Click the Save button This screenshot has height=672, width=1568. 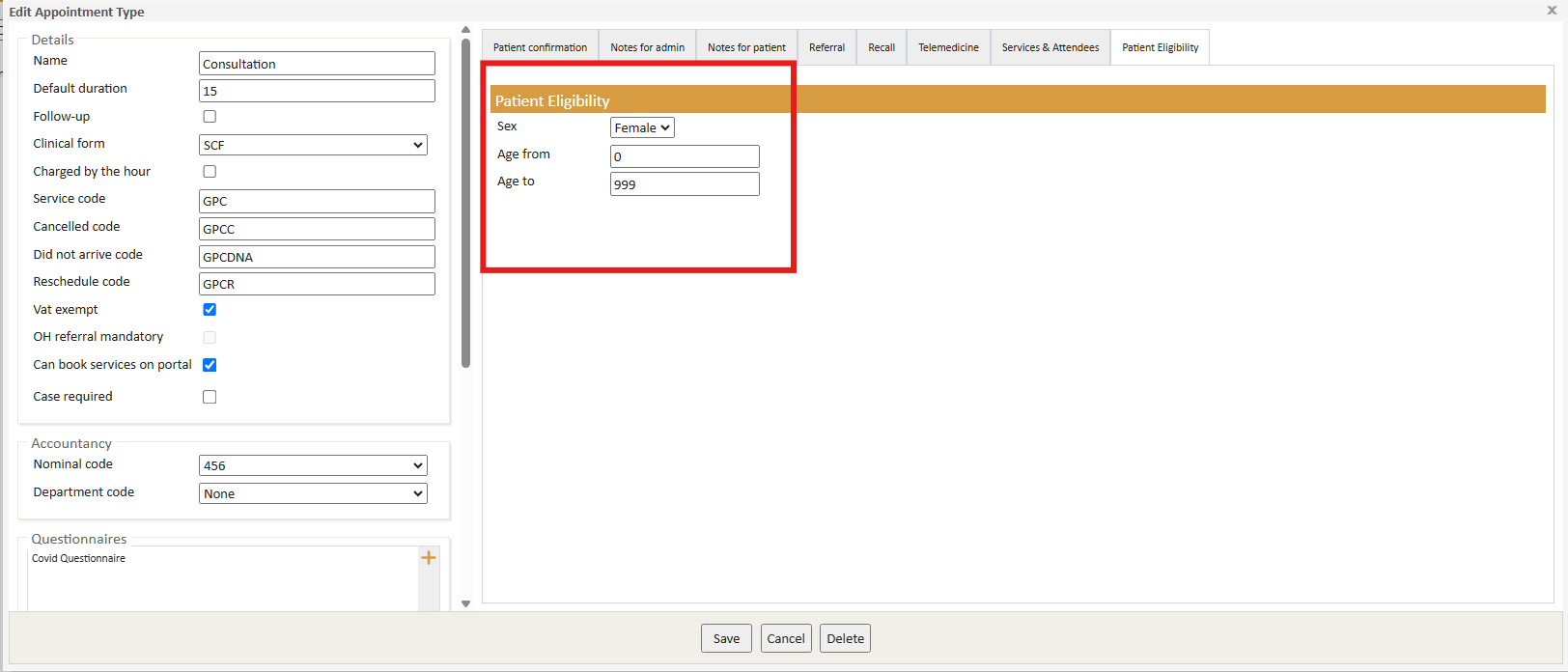click(x=726, y=638)
